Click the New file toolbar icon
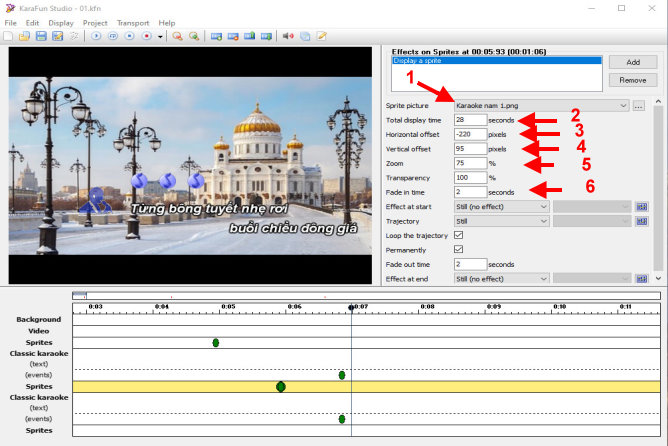The height and width of the screenshot is (446, 668). pyautogui.click(x=9, y=36)
